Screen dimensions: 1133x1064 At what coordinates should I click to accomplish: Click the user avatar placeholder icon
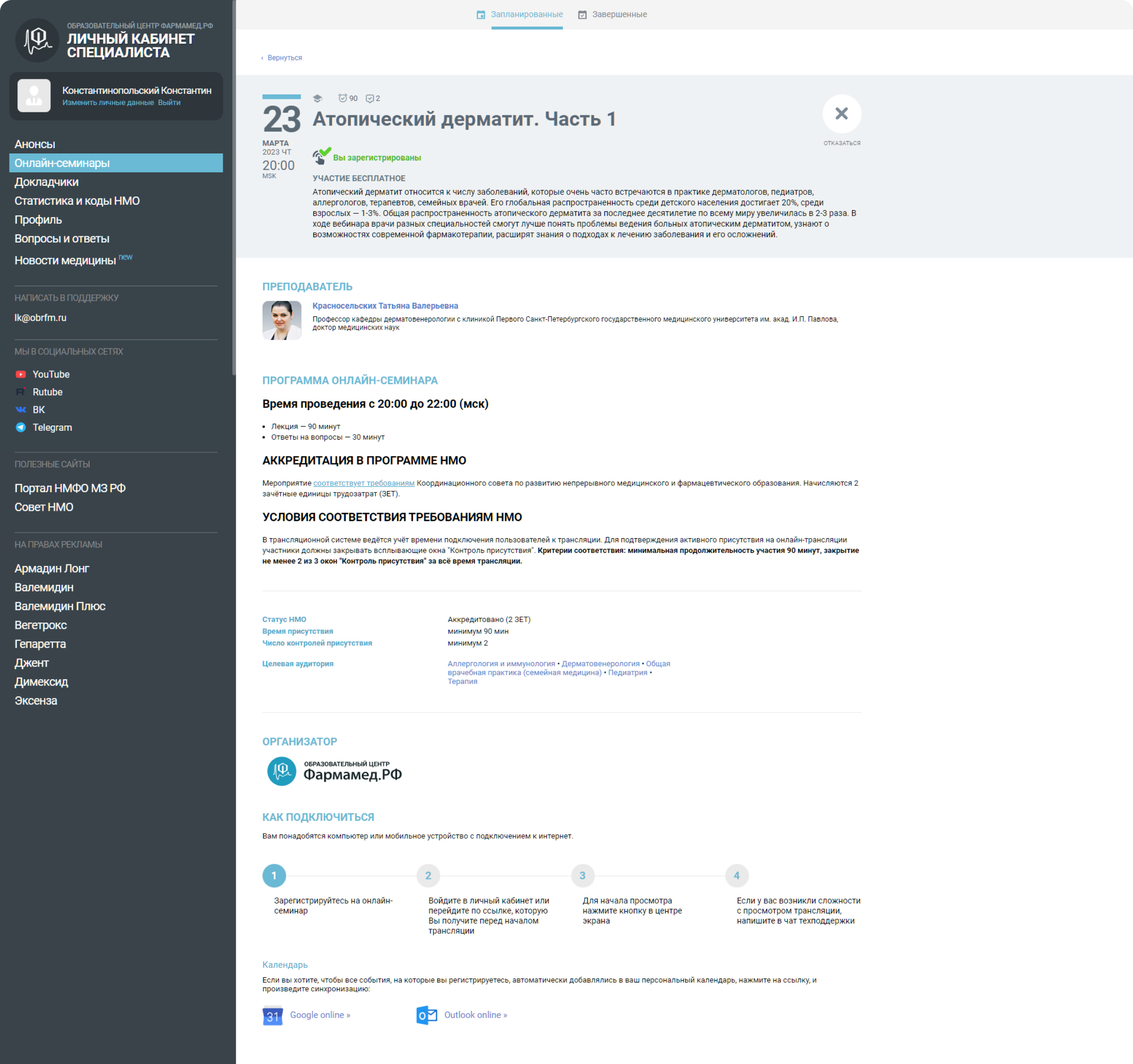[x=34, y=95]
